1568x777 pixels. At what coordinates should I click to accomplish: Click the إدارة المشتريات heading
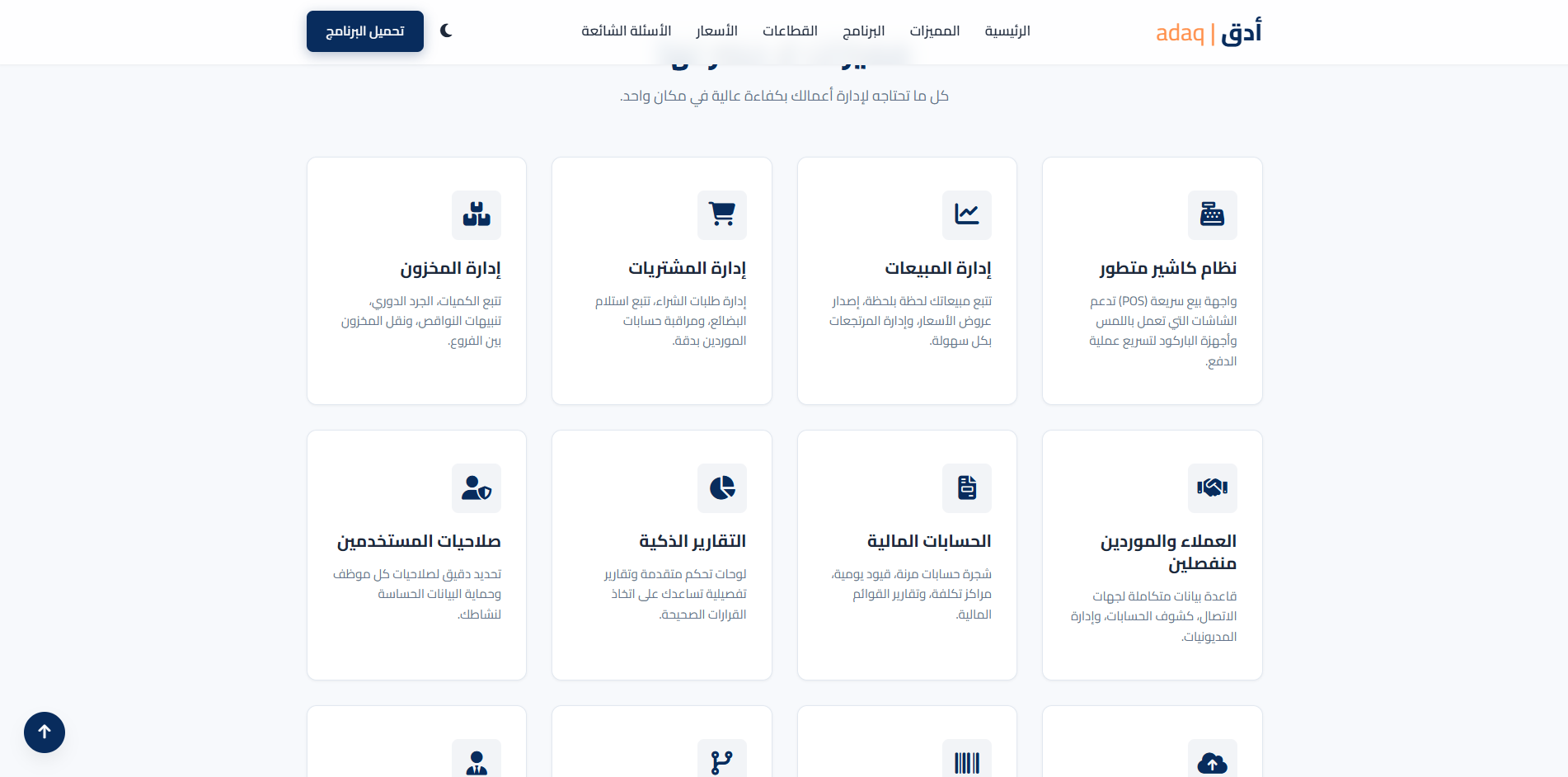coord(688,268)
